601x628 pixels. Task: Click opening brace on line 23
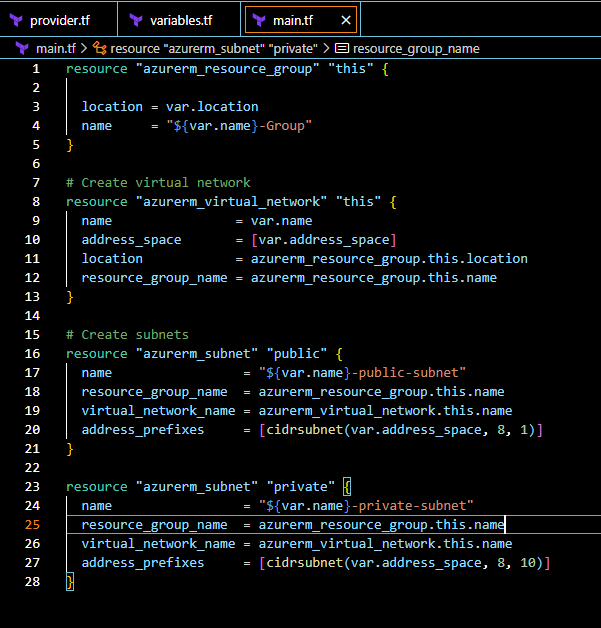point(347,487)
